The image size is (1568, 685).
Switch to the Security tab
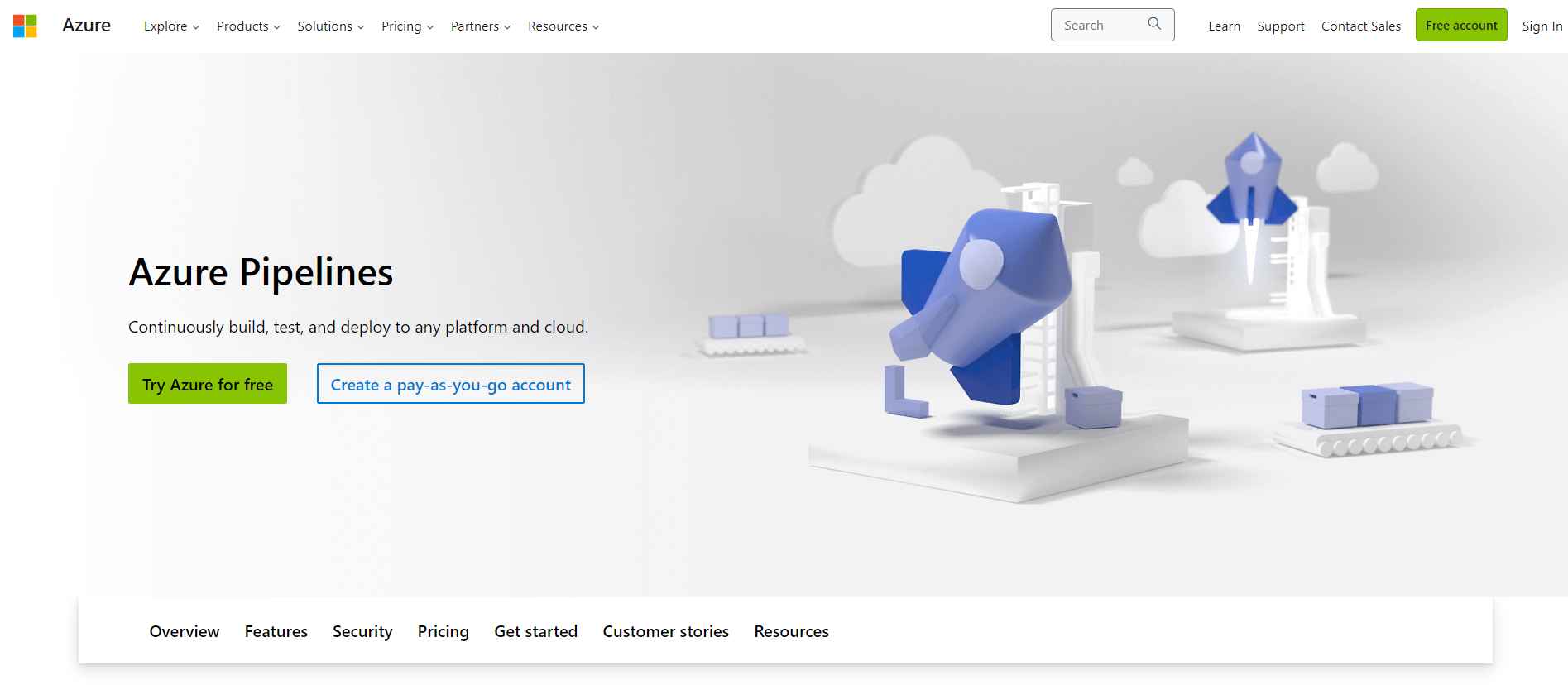(362, 631)
